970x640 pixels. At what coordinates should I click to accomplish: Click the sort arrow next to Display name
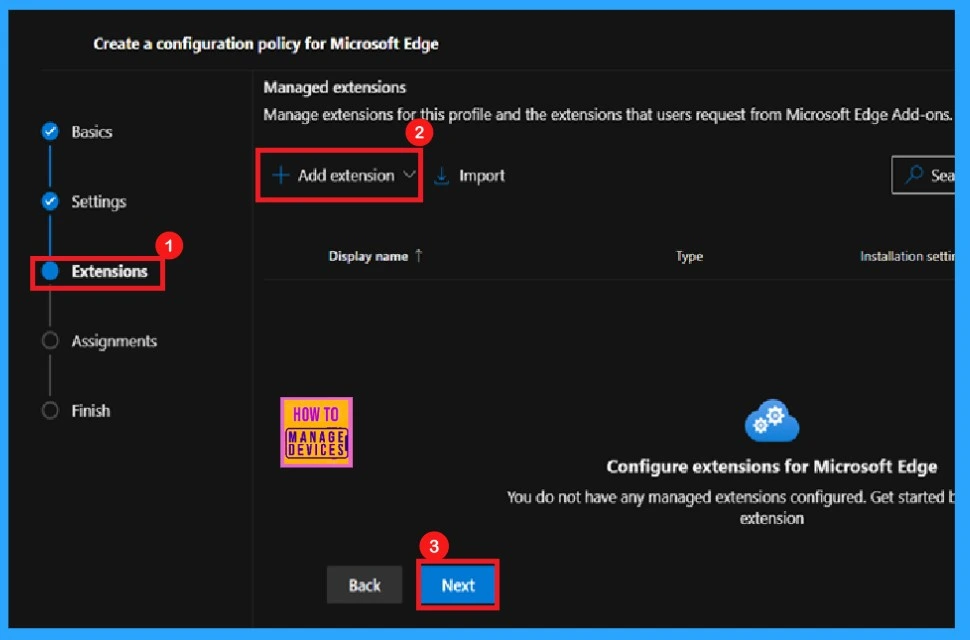click(419, 255)
